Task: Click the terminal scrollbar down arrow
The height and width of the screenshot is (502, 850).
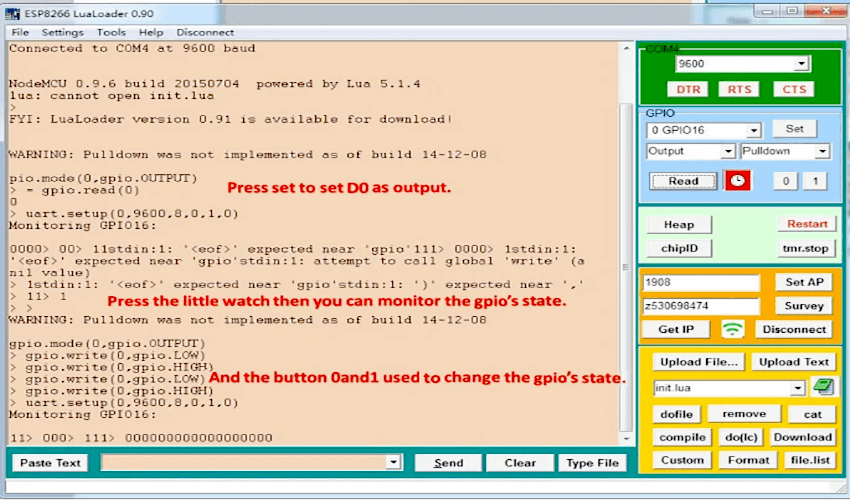Action: pos(626,439)
